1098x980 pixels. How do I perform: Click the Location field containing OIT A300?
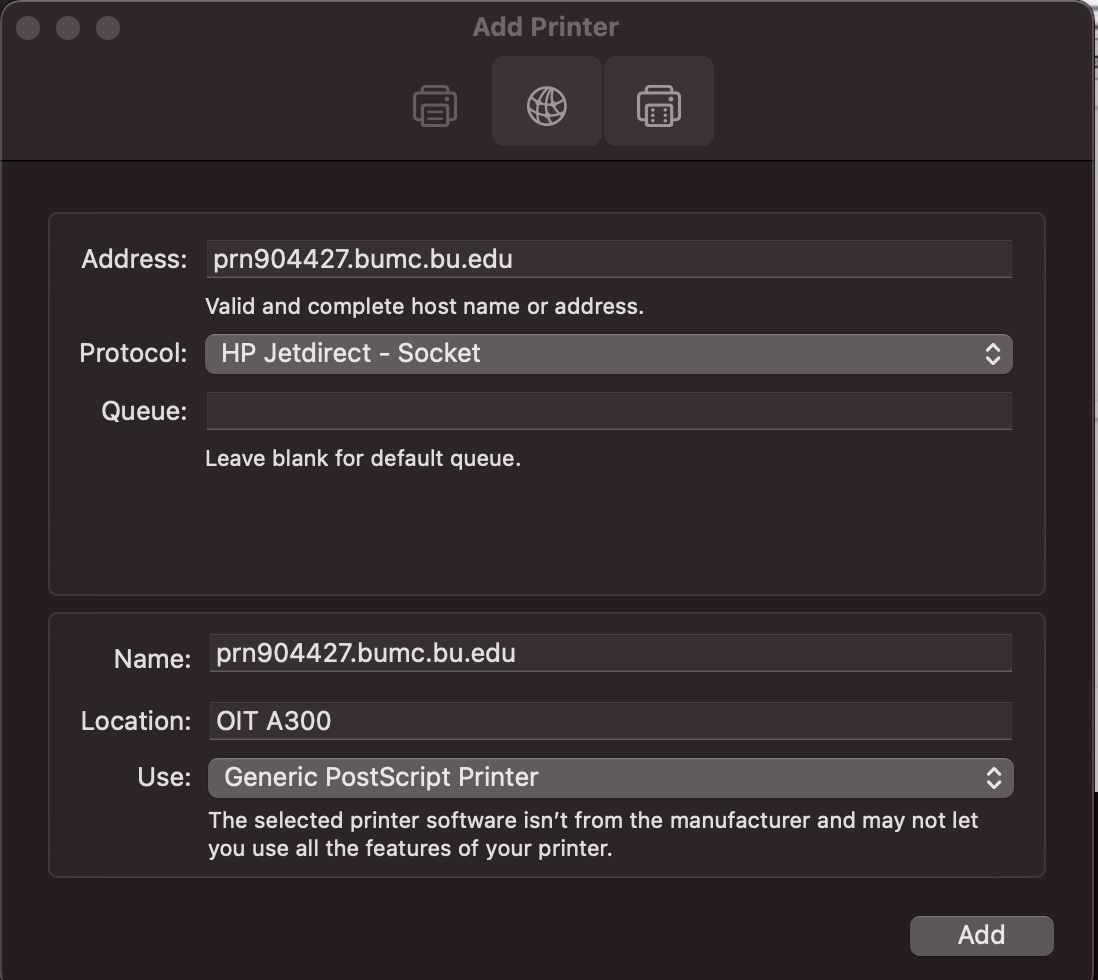(611, 721)
